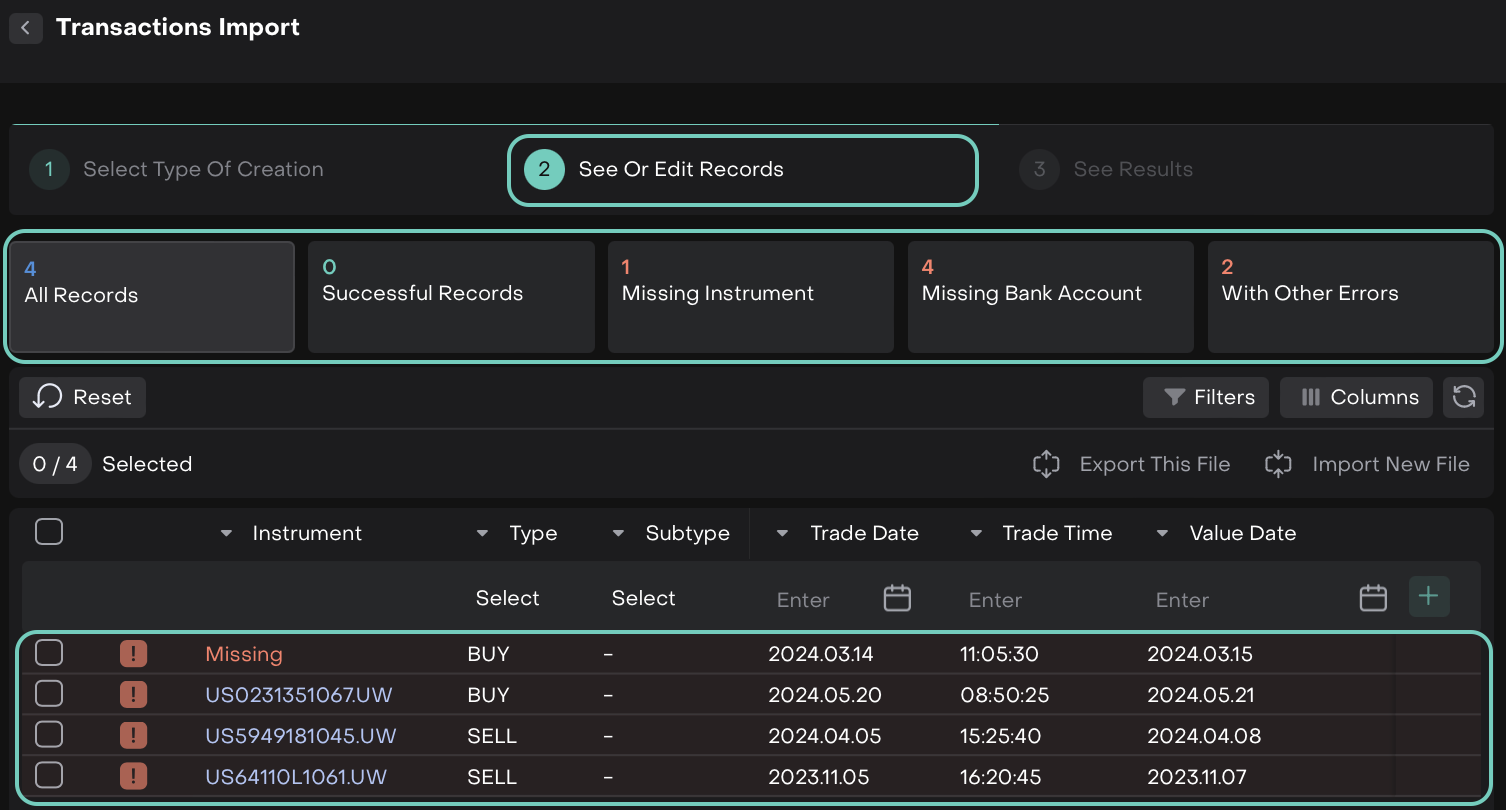Switch to the Missing Bank Account tab
The height and width of the screenshot is (810, 1506).
[x=1050, y=296]
